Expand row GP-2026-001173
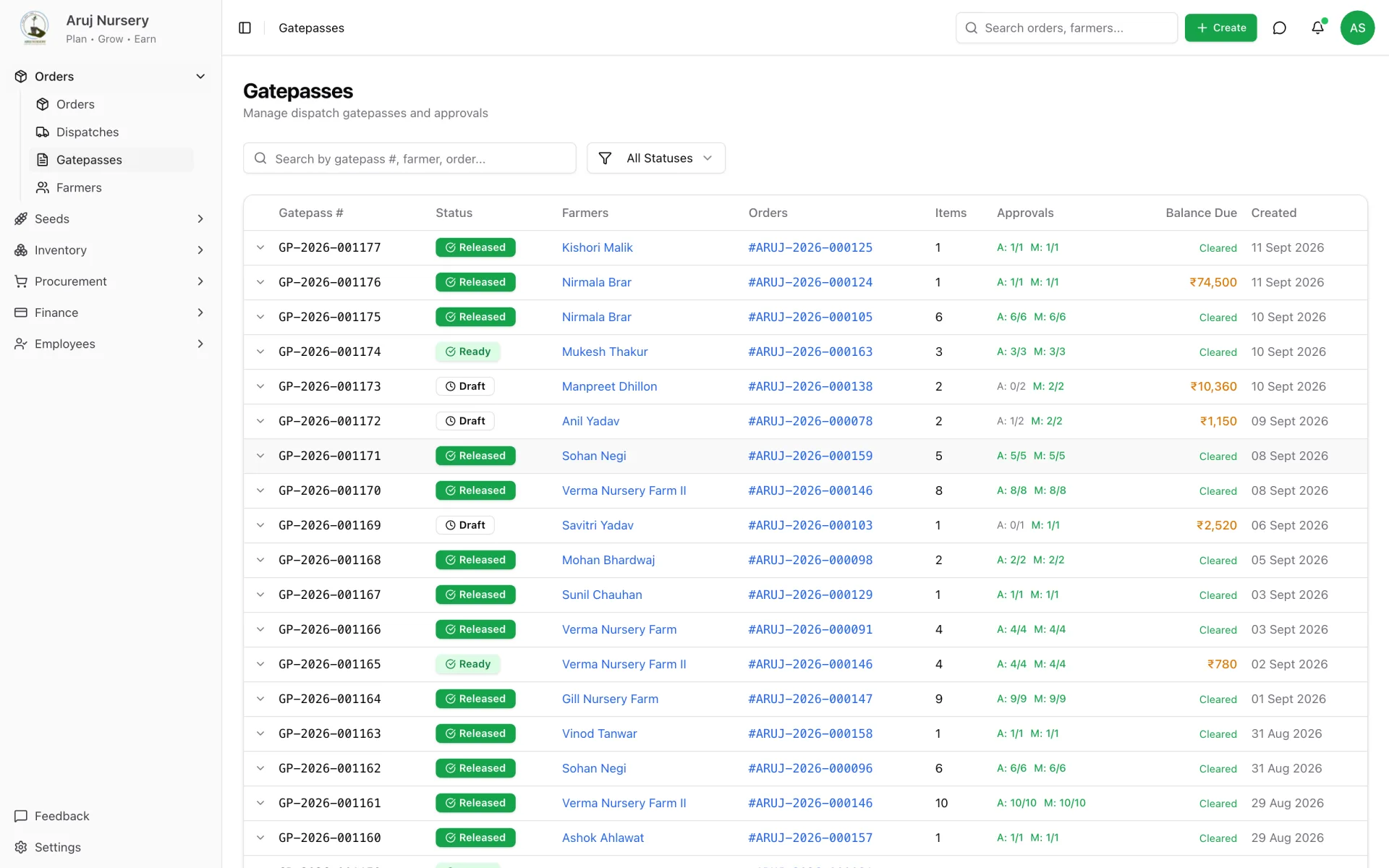 [x=260, y=386]
